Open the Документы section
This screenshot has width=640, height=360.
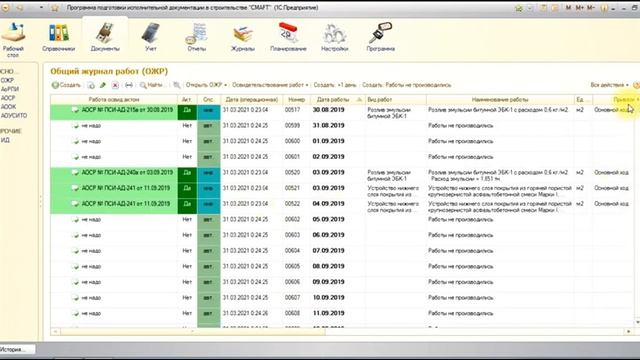pos(105,38)
